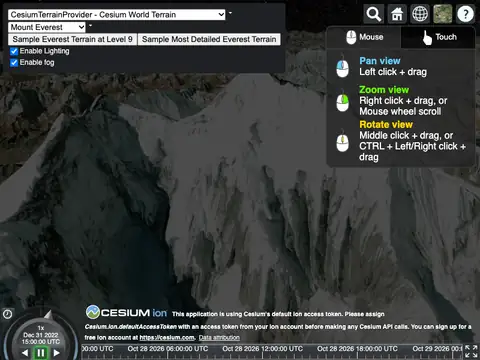This screenshot has height=360, width=480.
Task: Open the cesium.com link
Action: pyautogui.click(x=167, y=337)
